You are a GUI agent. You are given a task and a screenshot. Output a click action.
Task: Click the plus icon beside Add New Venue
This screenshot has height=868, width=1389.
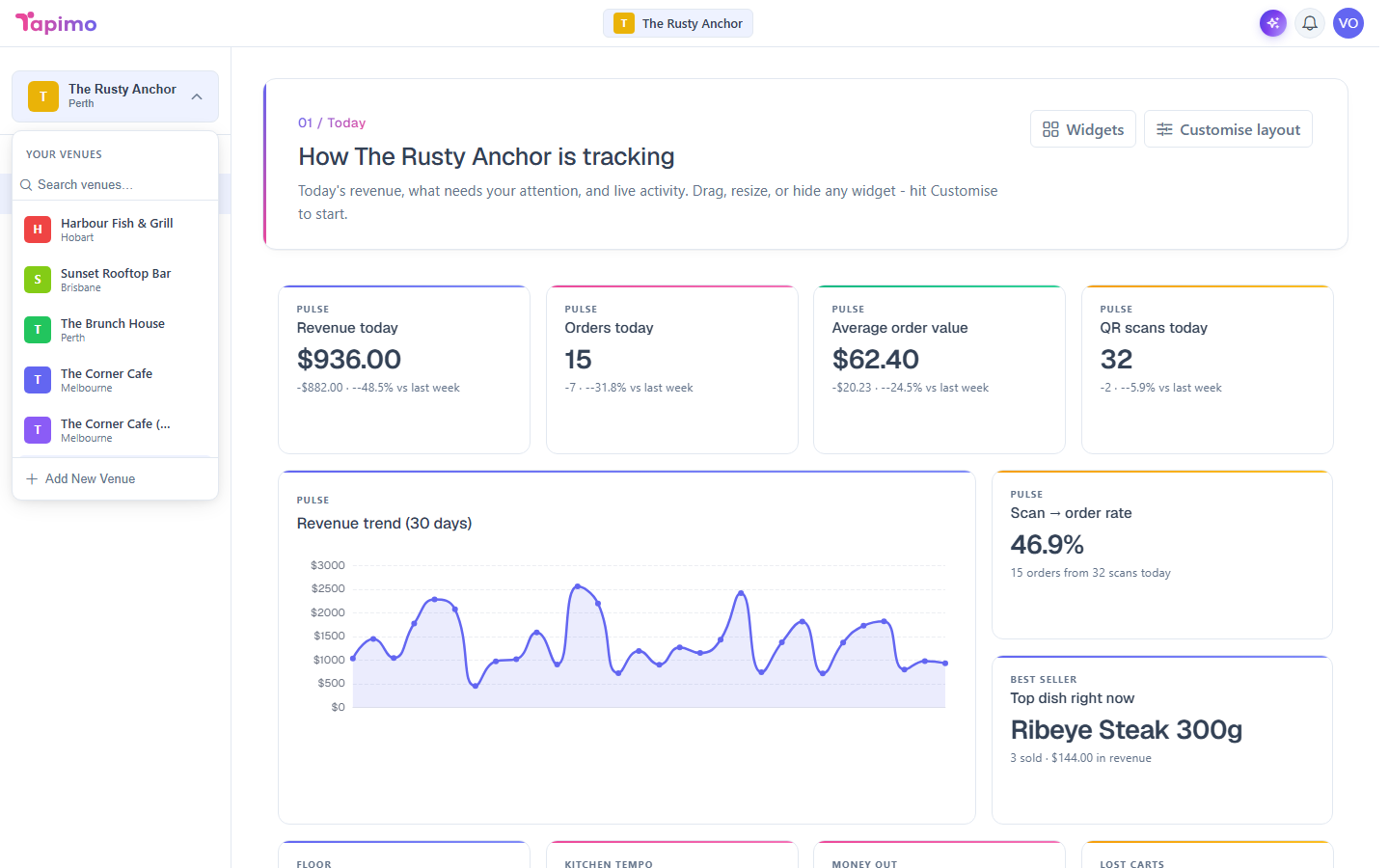point(32,479)
